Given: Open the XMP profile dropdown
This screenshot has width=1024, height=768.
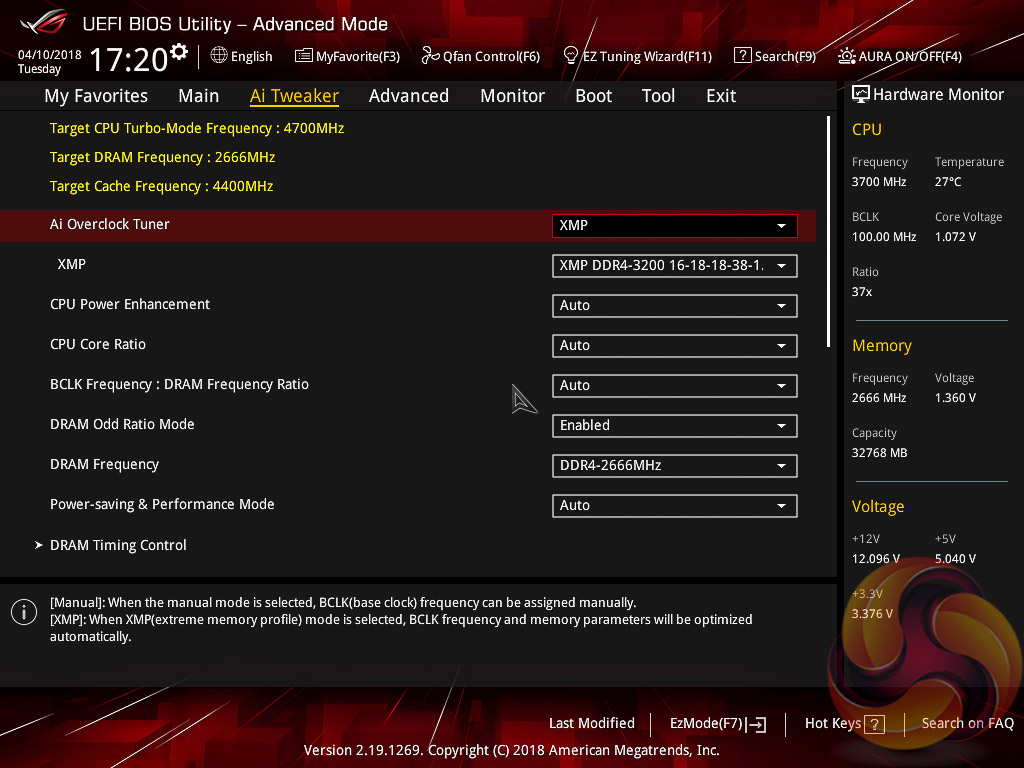Looking at the screenshot, I should click(675, 266).
